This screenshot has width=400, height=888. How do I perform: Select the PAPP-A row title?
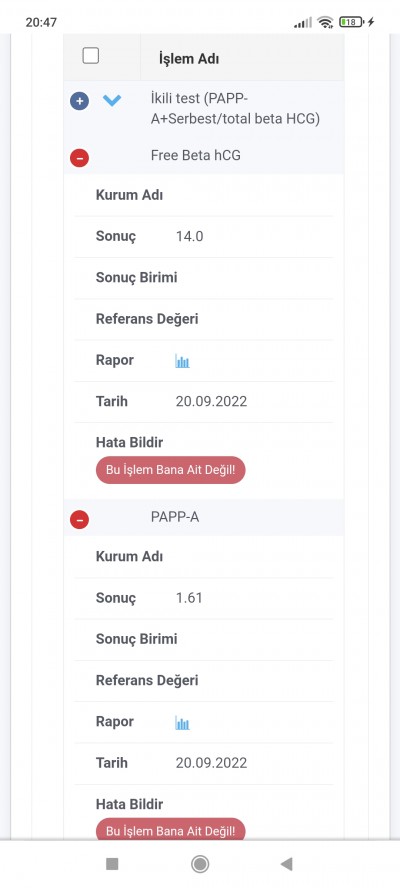coord(175,516)
